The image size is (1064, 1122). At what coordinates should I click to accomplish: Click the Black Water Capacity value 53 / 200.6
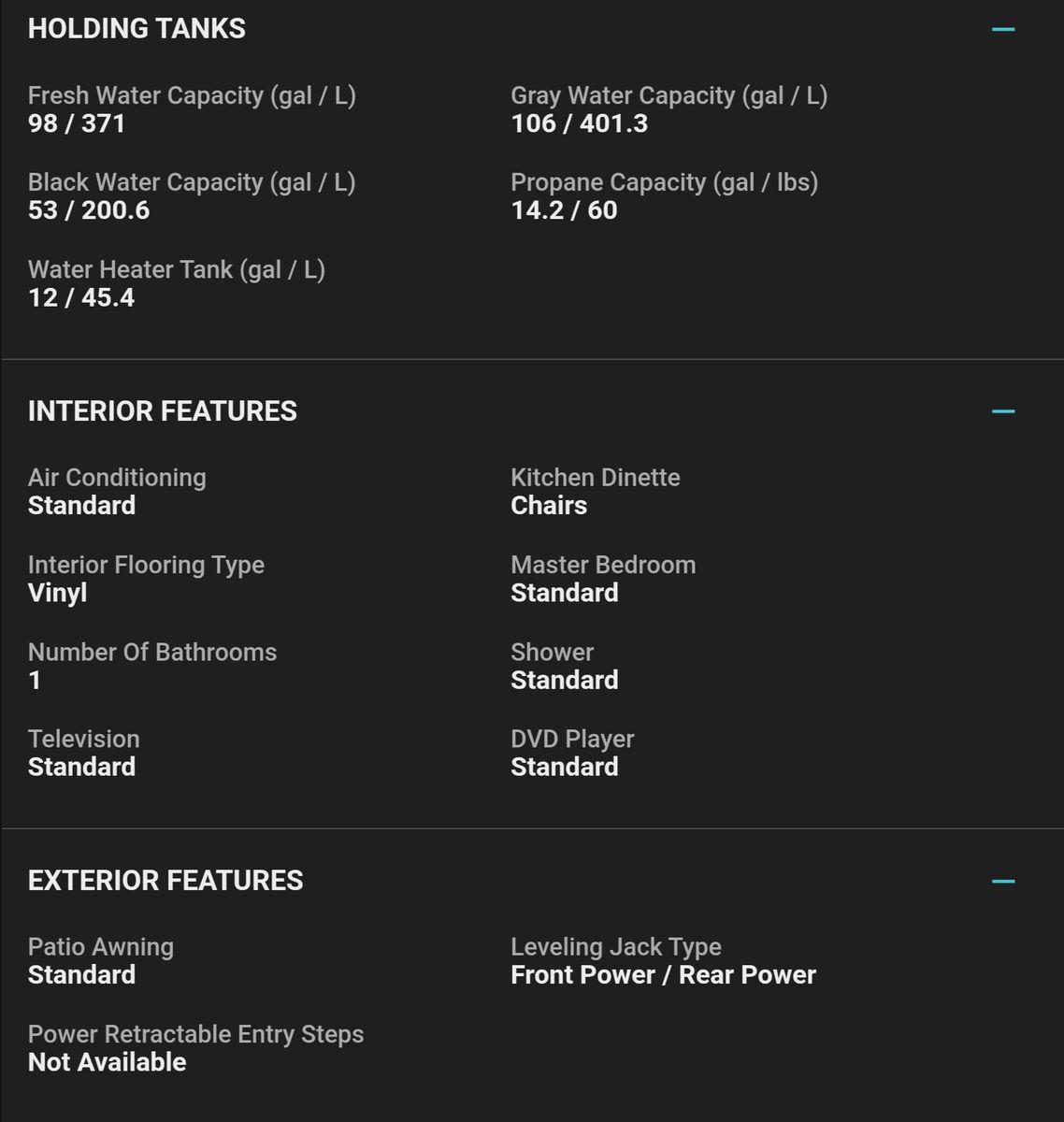89,210
